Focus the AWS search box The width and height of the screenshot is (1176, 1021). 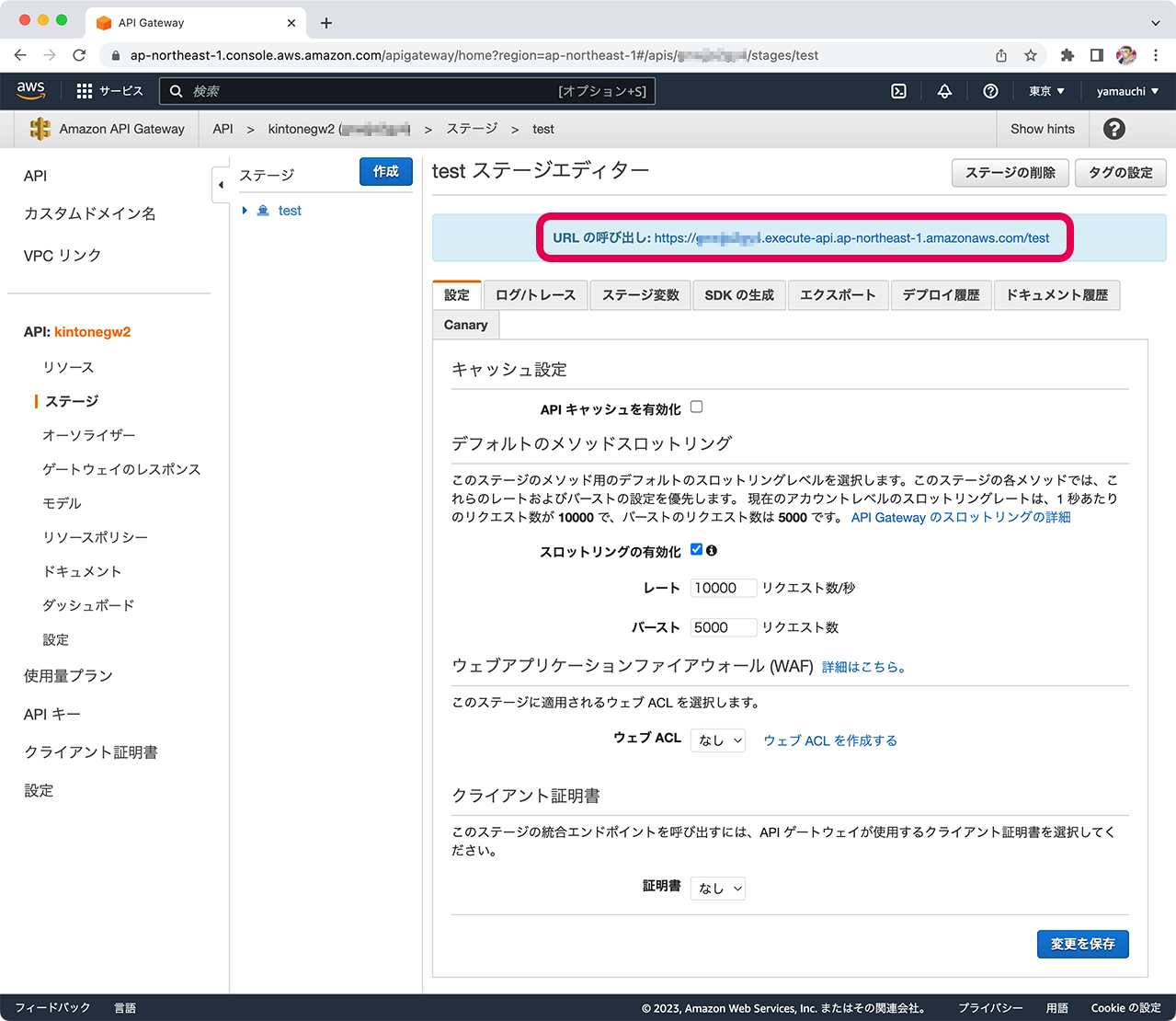point(407,91)
